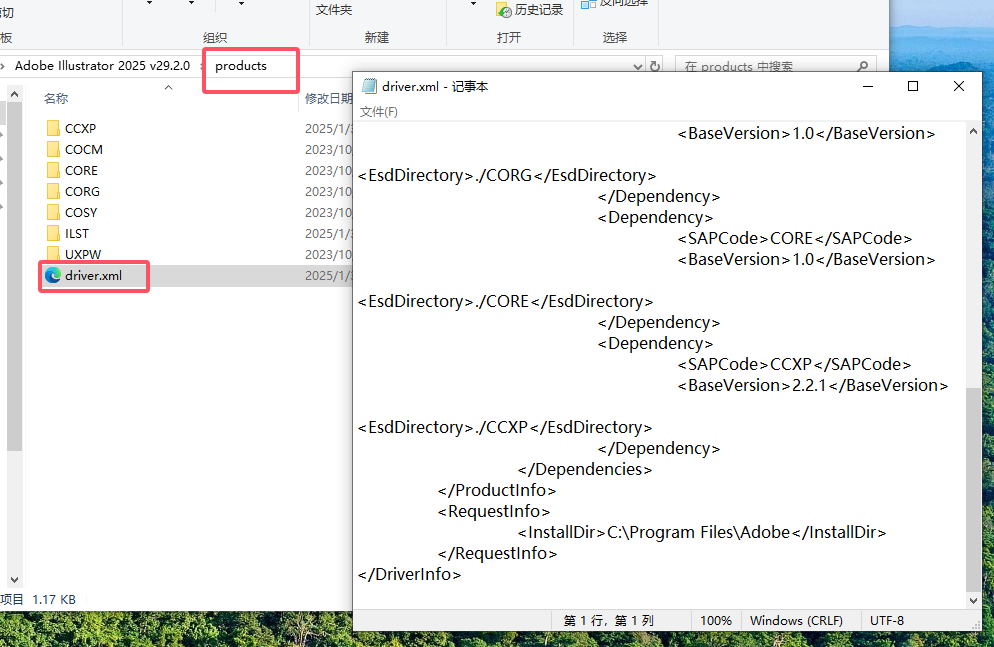Screen dimensions: 994x647
Task: Click the COSY folder icon
Action: point(54,212)
